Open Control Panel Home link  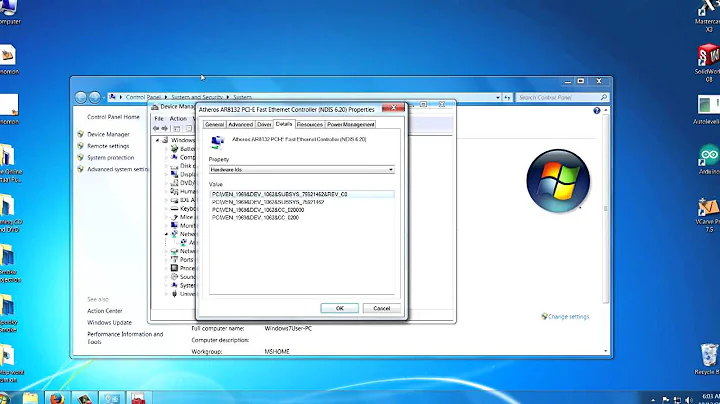click(113, 117)
